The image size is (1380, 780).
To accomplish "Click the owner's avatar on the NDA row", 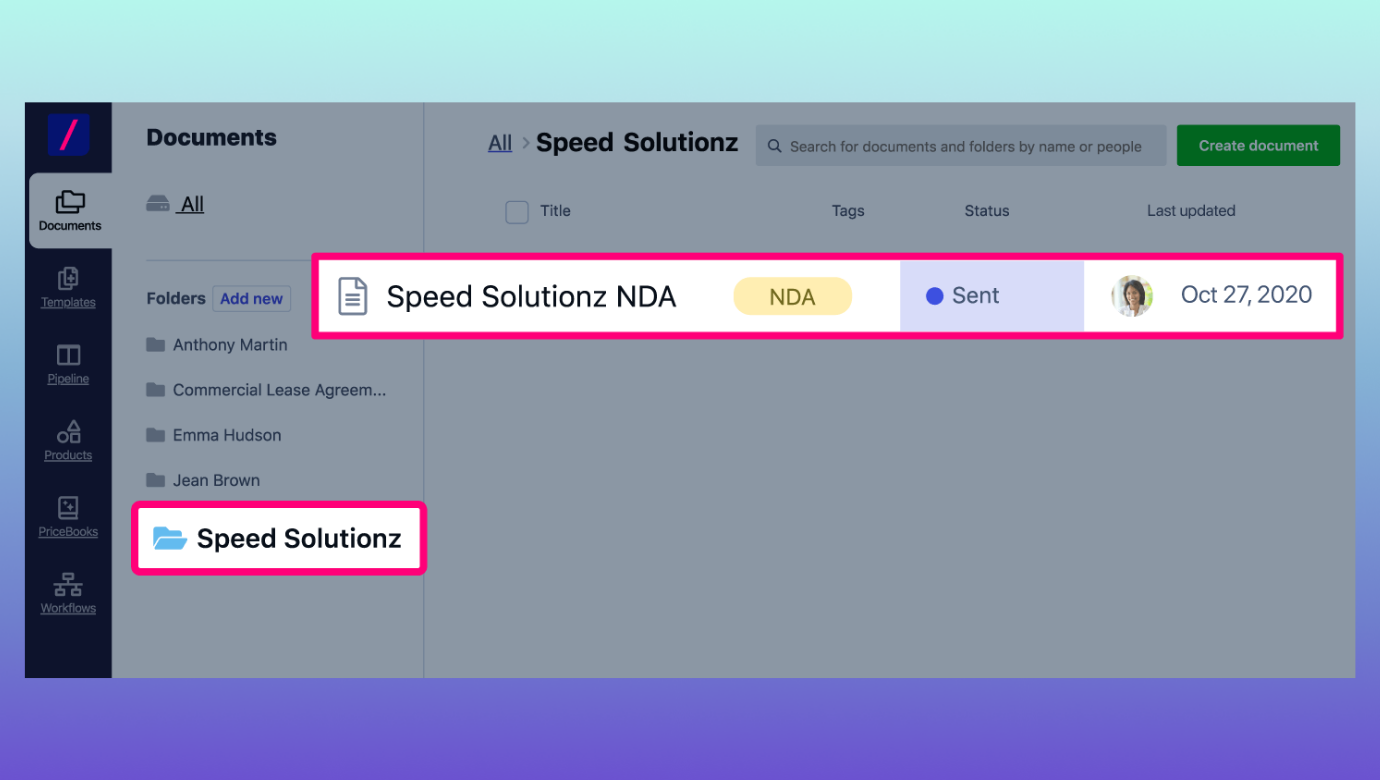I will [1131, 295].
